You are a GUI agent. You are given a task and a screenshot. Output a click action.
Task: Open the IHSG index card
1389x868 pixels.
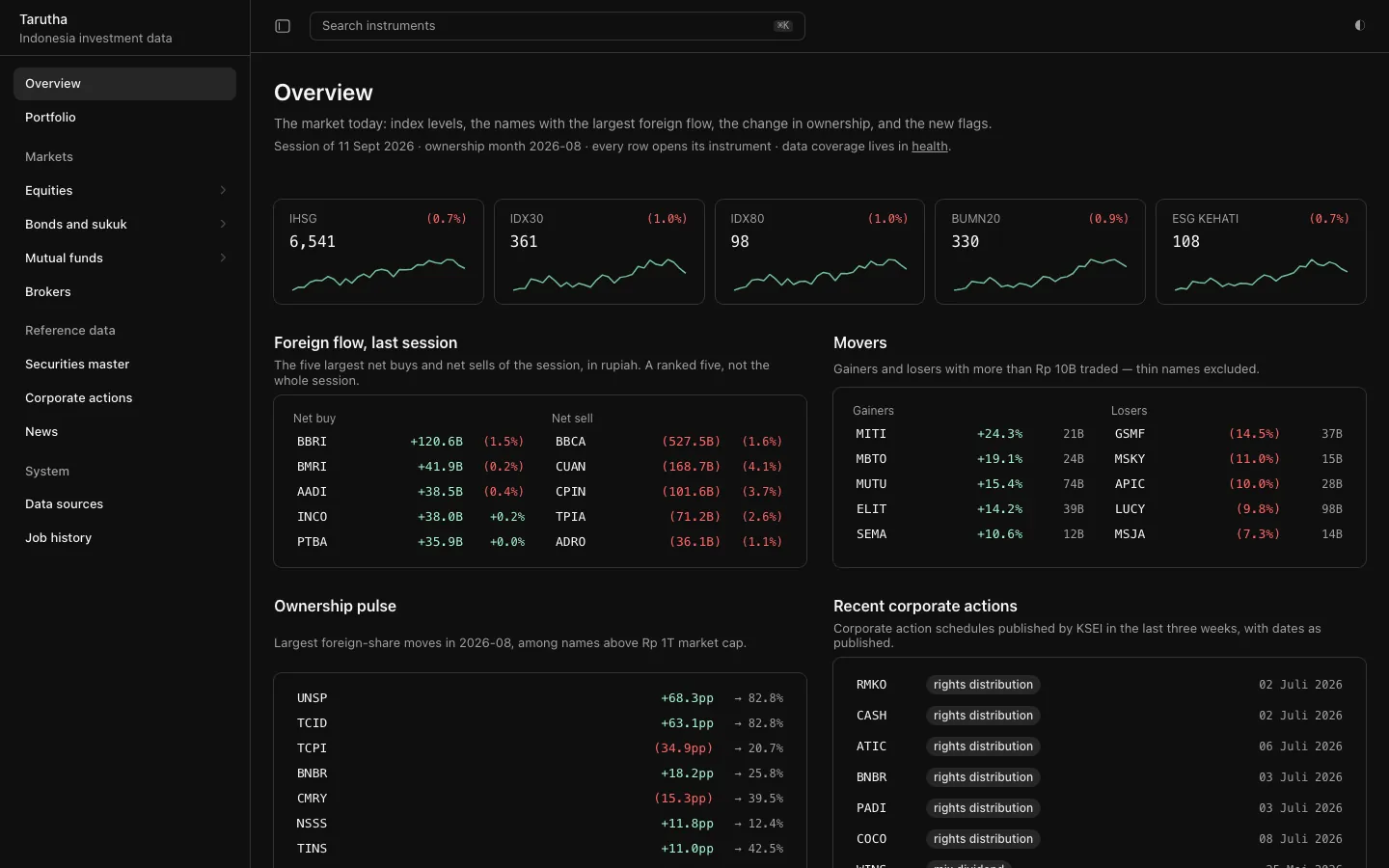click(378, 252)
